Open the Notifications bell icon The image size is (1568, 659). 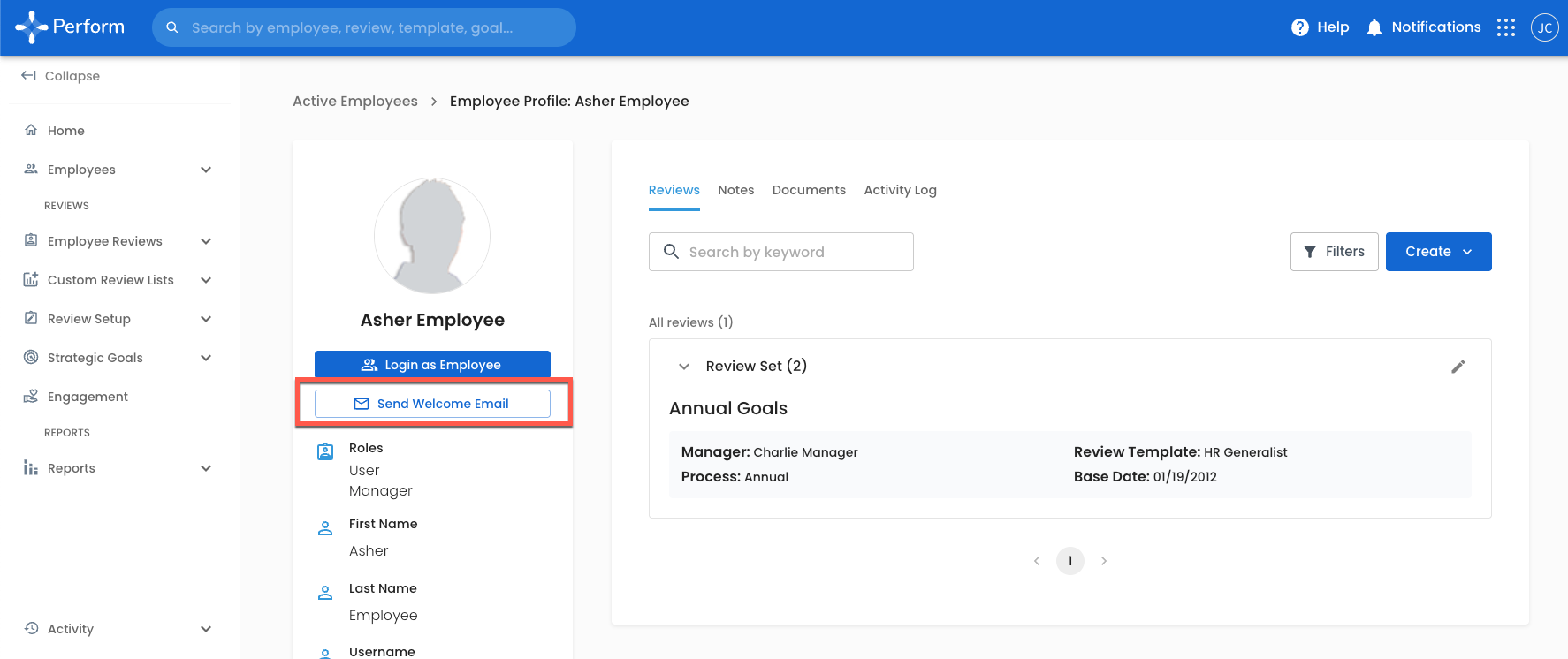pos(1374,27)
